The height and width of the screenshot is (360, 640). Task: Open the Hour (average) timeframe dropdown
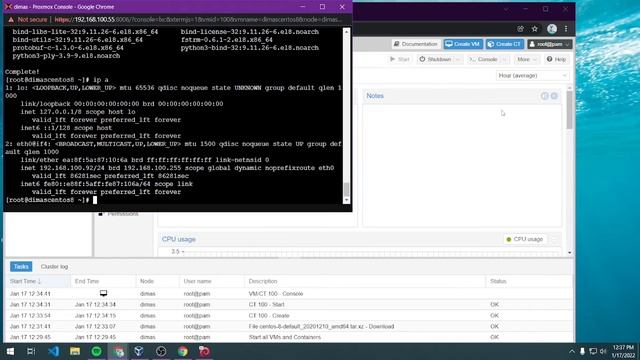[532, 76]
